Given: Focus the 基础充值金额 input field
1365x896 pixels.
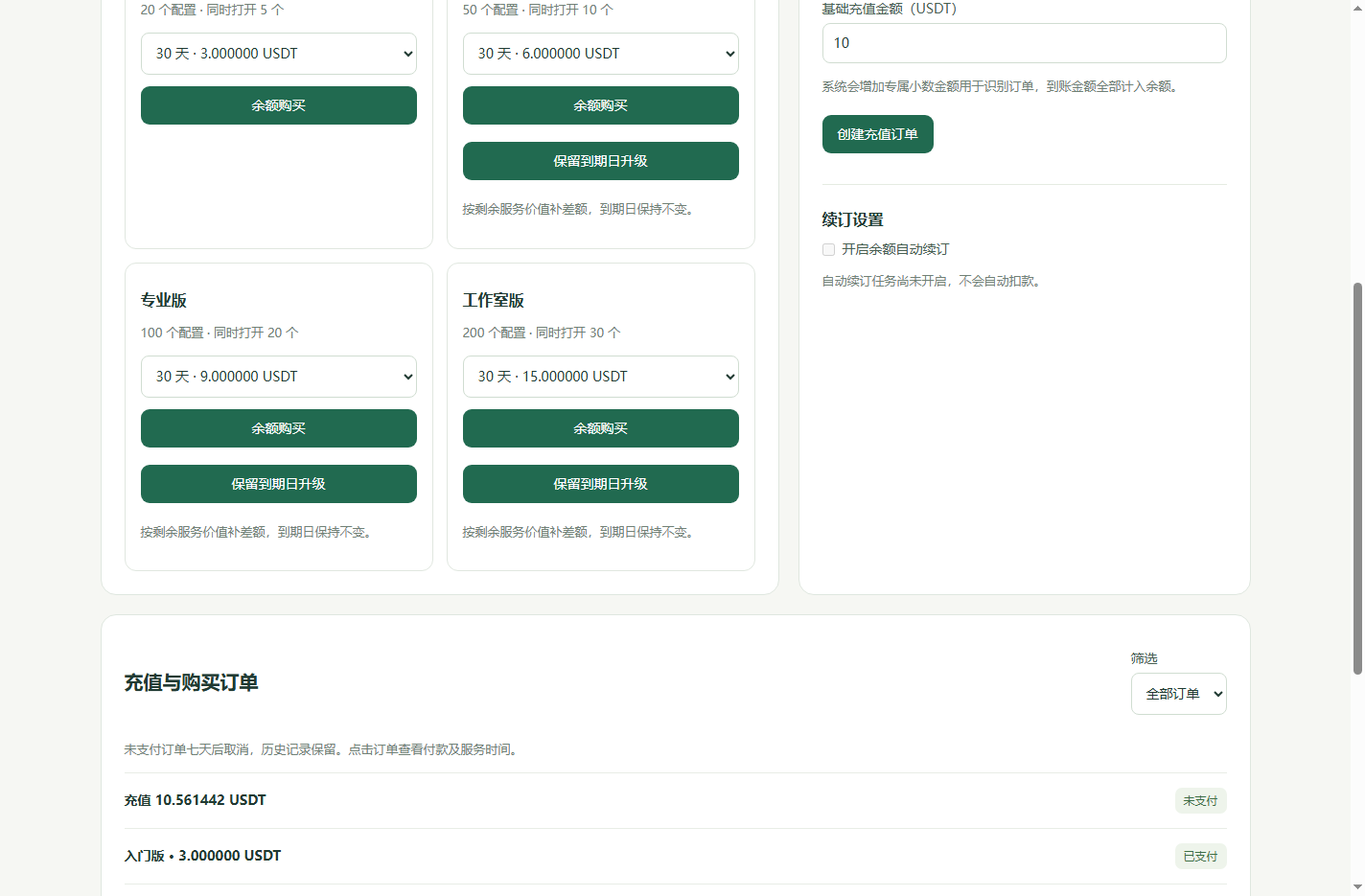Looking at the screenshot, I should (x=1025, y=43).
